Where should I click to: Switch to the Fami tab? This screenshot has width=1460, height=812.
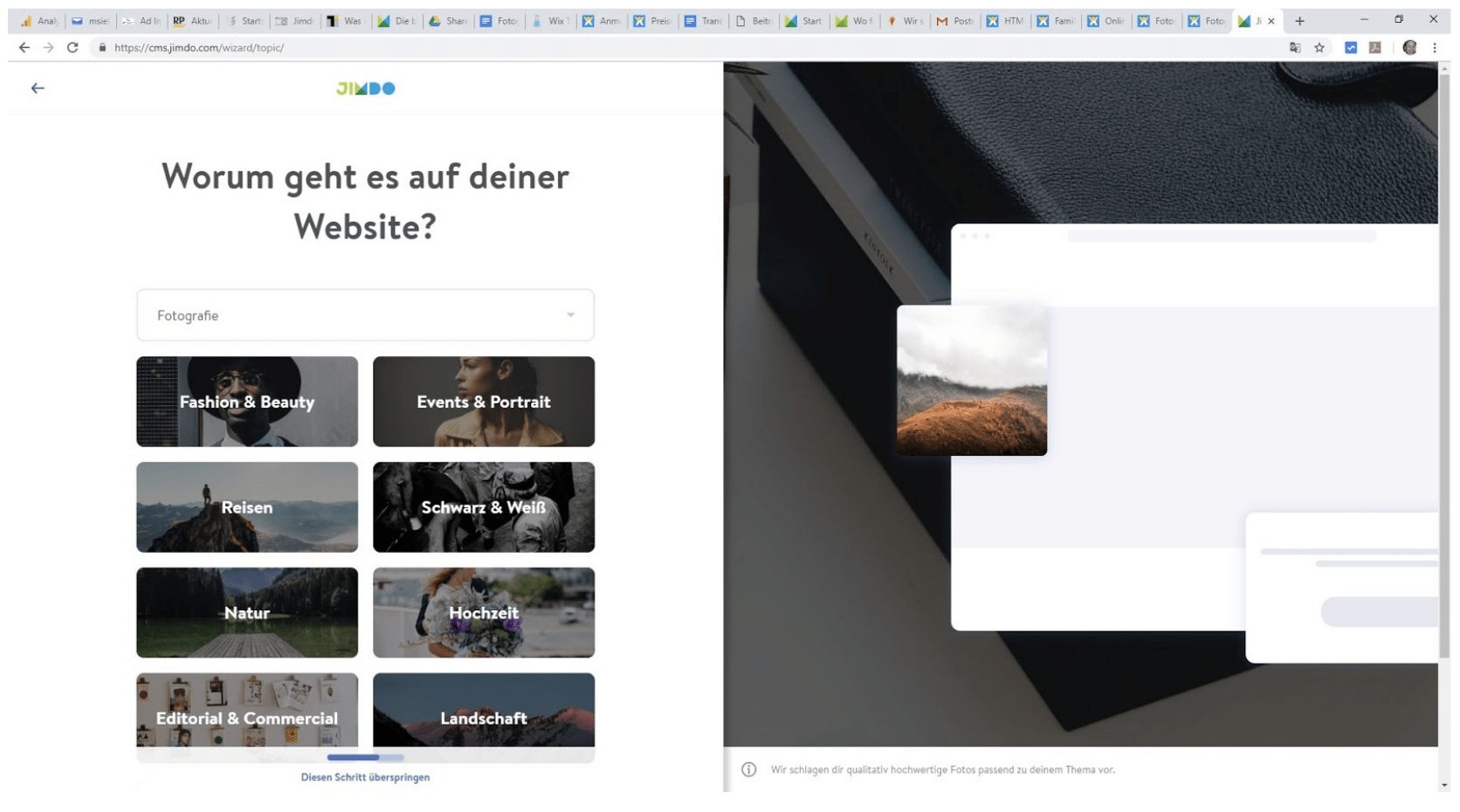(1055, 21)
